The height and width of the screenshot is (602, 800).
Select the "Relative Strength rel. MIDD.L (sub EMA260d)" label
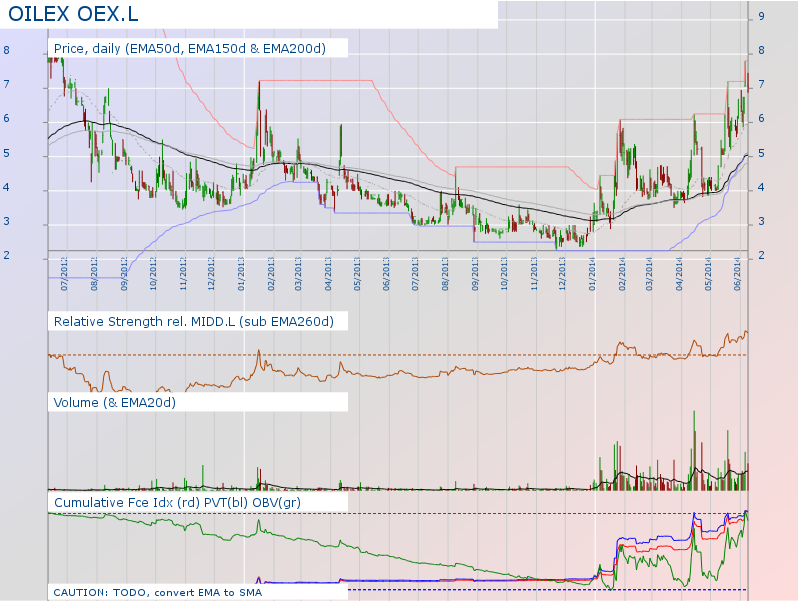[194, 321]
